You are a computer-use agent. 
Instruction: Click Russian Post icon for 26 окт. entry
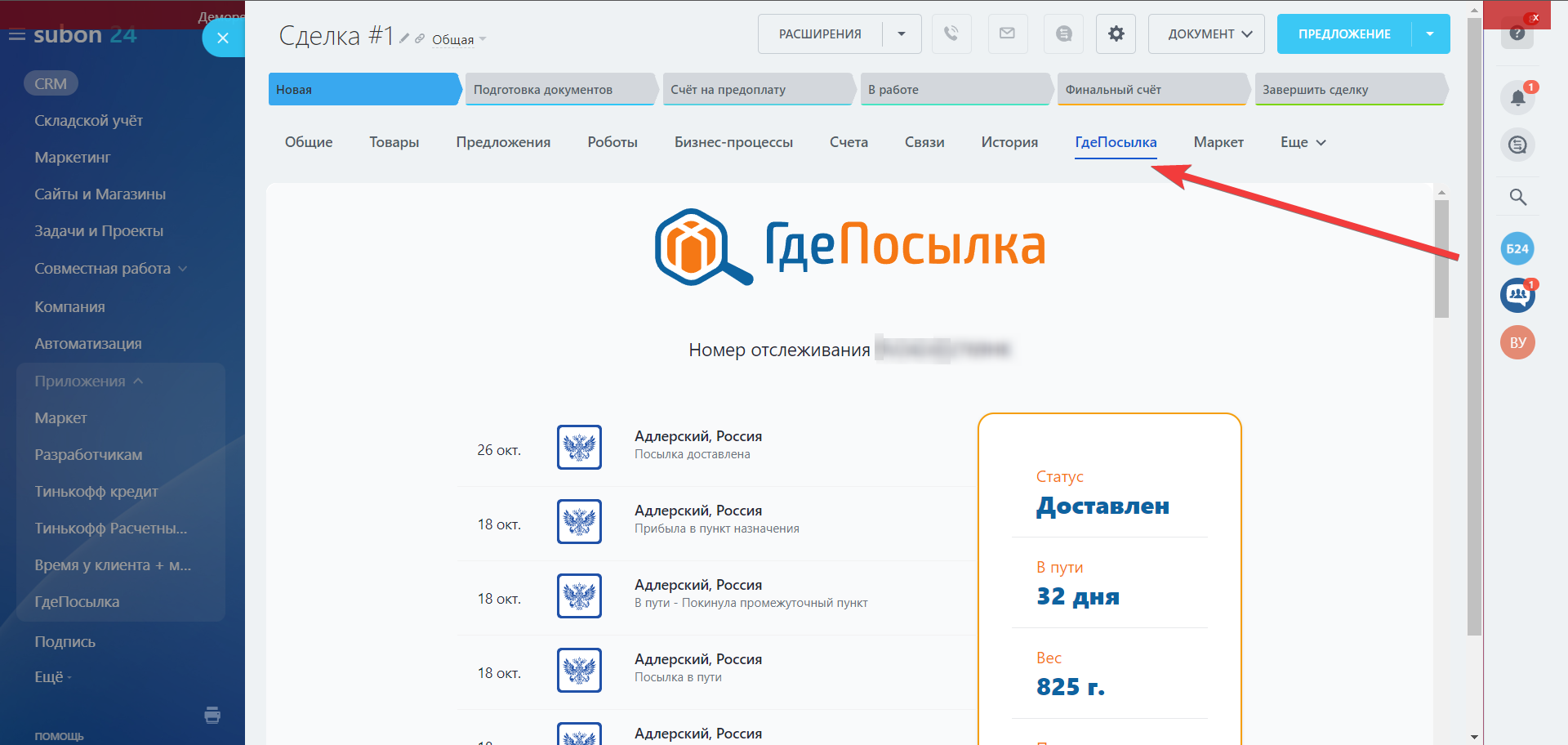[579, 447]
